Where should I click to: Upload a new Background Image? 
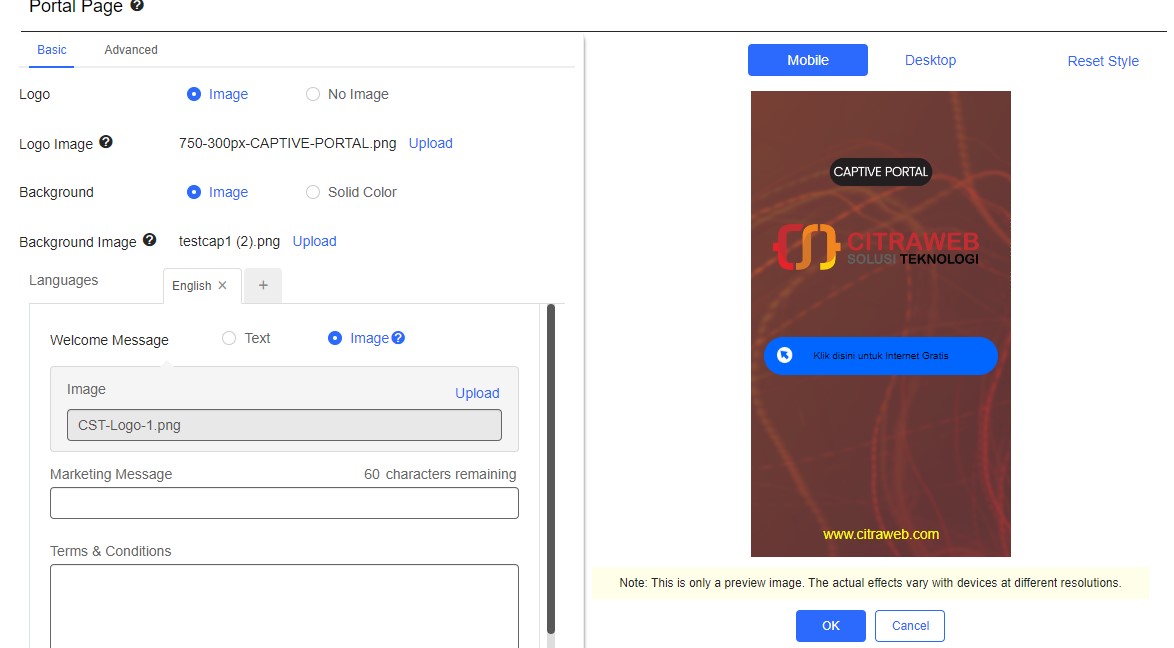click(314, 241)
